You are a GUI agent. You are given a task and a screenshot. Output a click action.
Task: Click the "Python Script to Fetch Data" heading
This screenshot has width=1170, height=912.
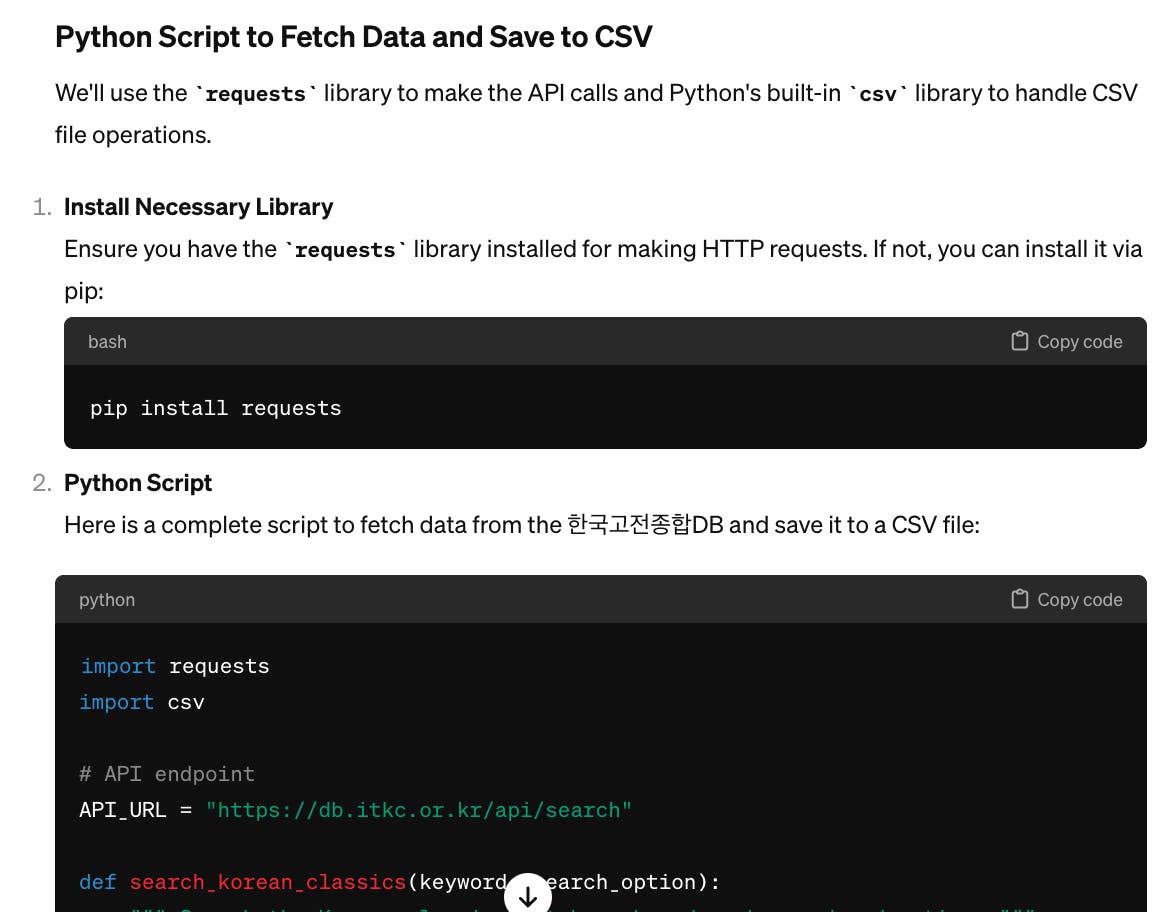pos(353,37)
